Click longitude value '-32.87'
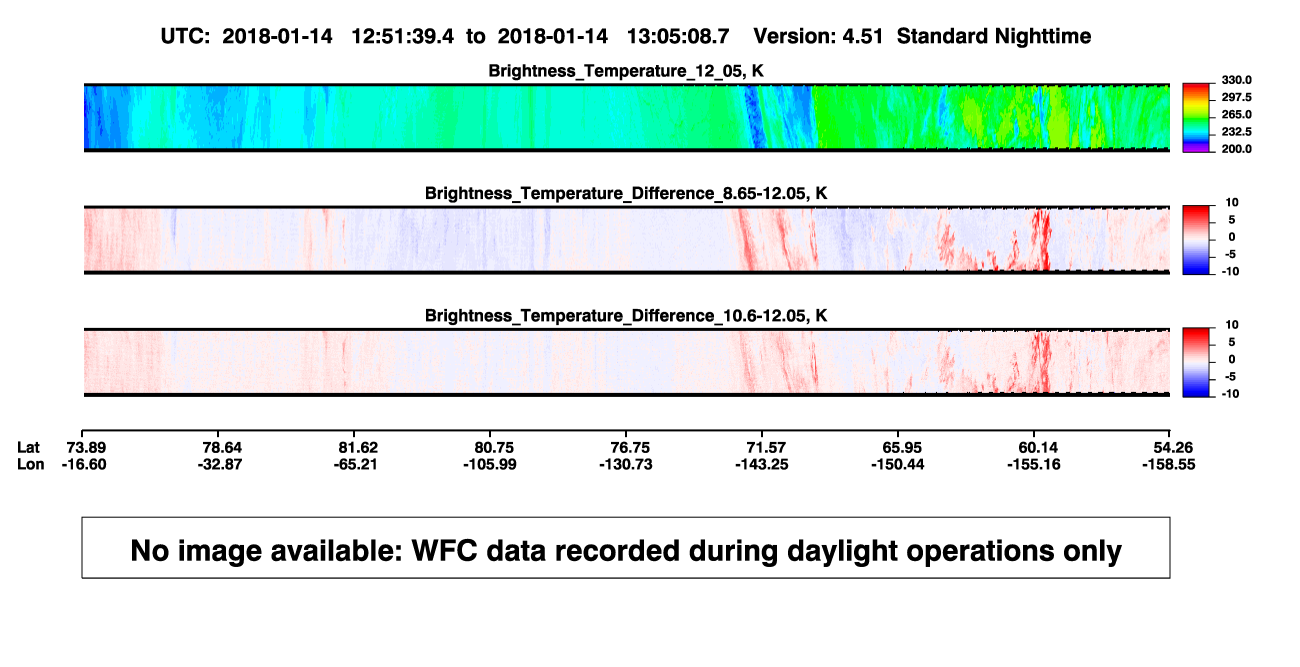Screen dimensions: 1300x667 pyautogui.click(x=221, y=464)
